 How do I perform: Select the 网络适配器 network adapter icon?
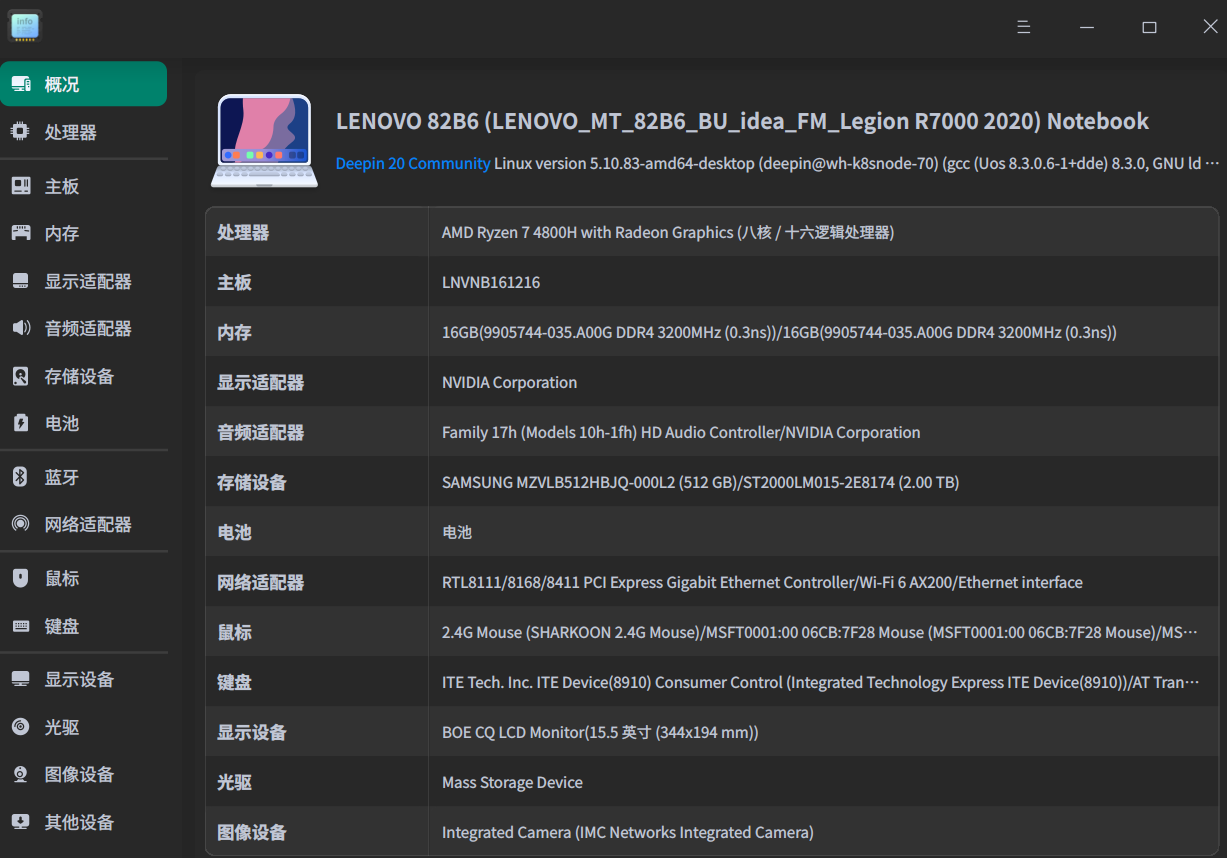(x=20, y=524)
